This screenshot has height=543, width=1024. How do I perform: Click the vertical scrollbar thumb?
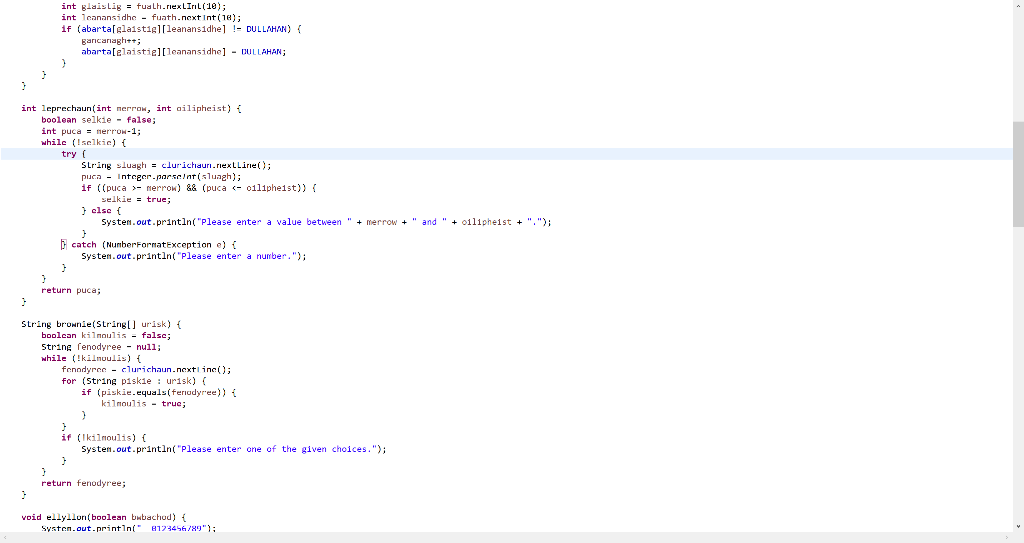(1018, 174)
